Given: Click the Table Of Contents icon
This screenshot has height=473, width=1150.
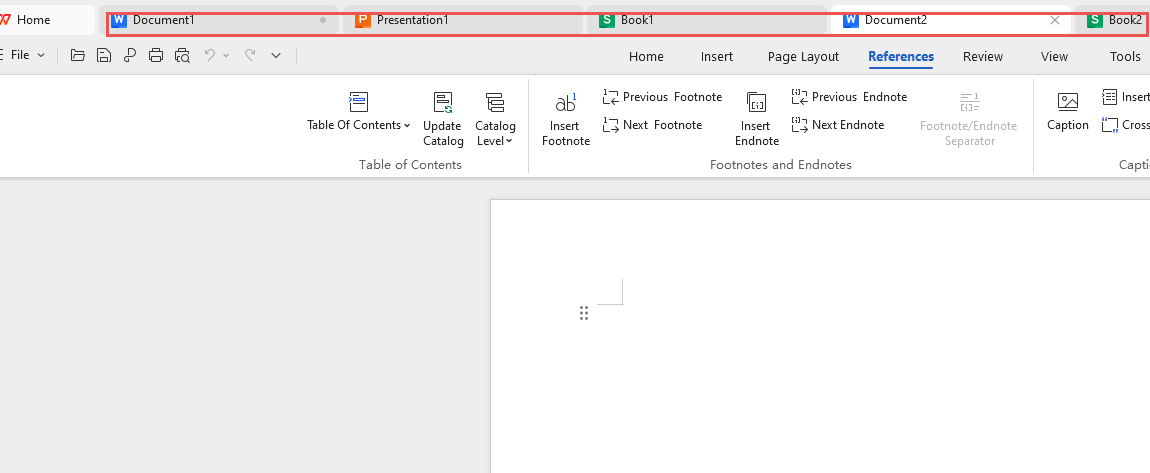Looking at the screenshot, I should (x=359, y=101).
